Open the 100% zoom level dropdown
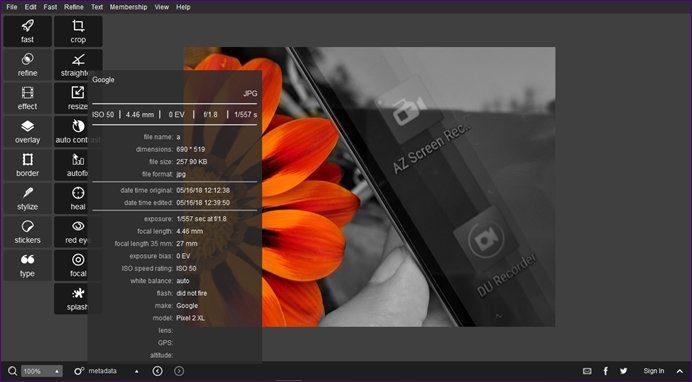Viewport: 692px width, 382px height. [x=42, y=371]
